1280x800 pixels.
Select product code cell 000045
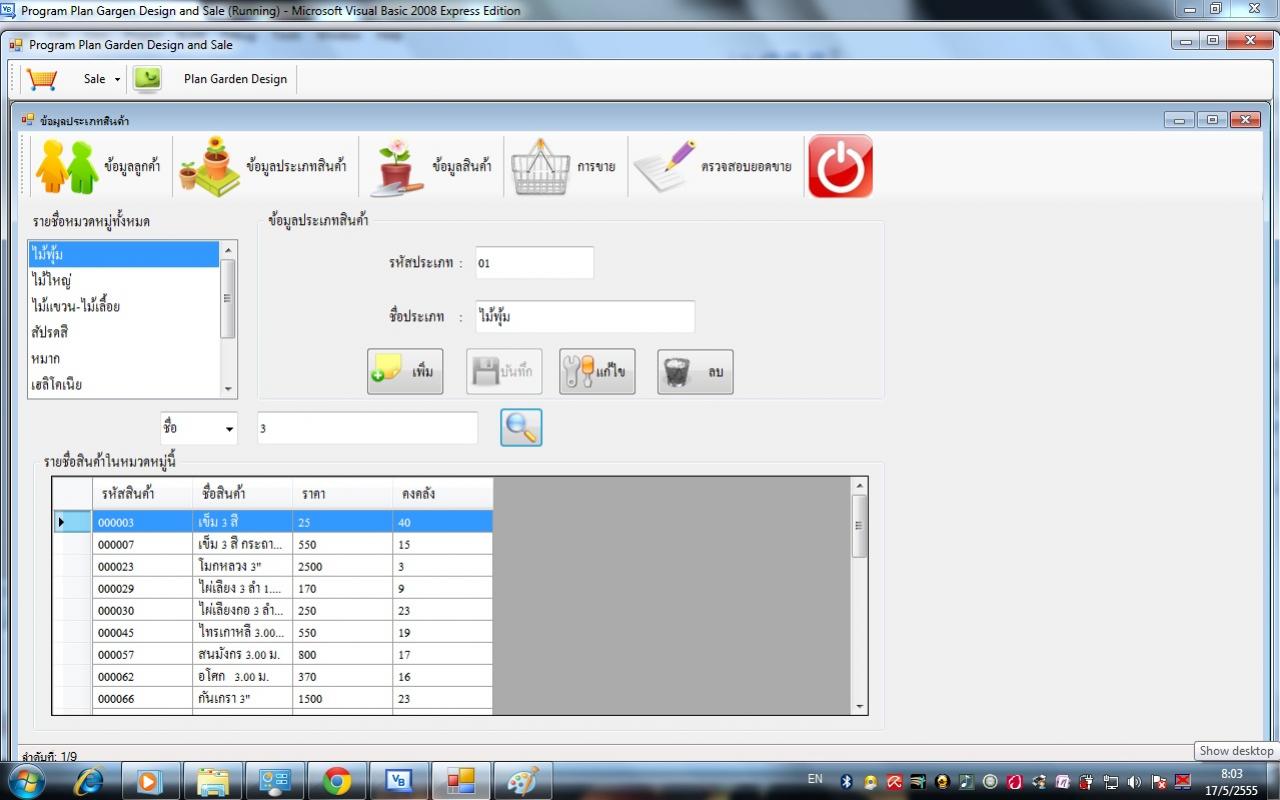pyautogui.click(x=142, y=632)
